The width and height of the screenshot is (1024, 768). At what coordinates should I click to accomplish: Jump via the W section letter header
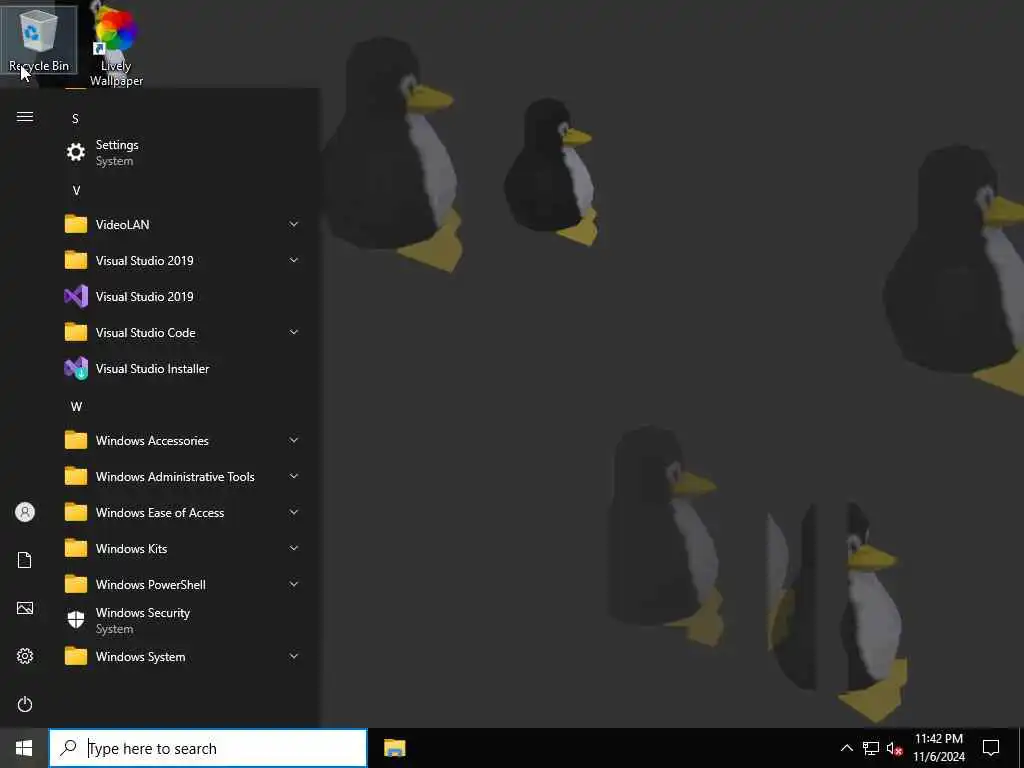76,407
